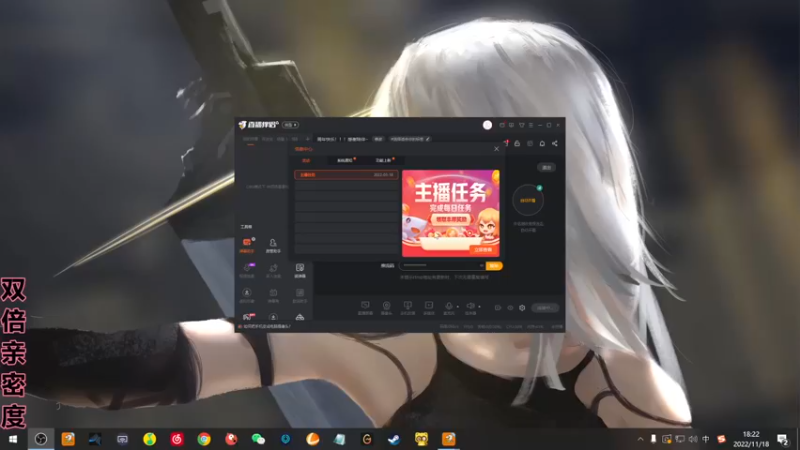Click the user avatar in the title bar

click(x=487, y=125)
